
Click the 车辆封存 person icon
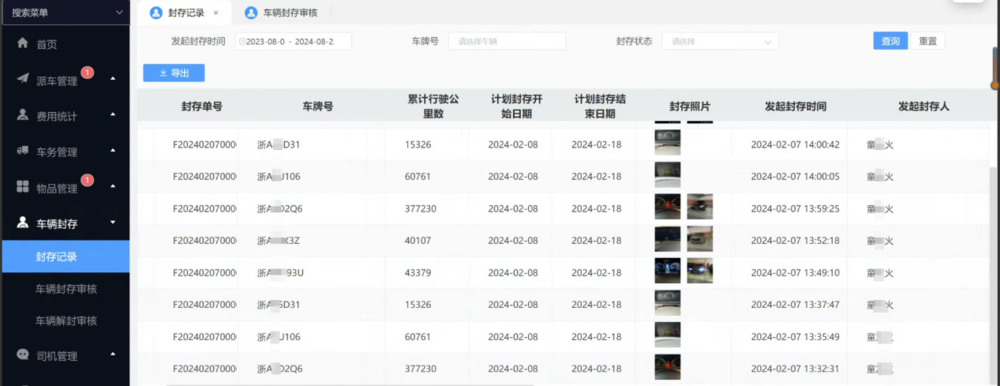(x=23, y=222)
